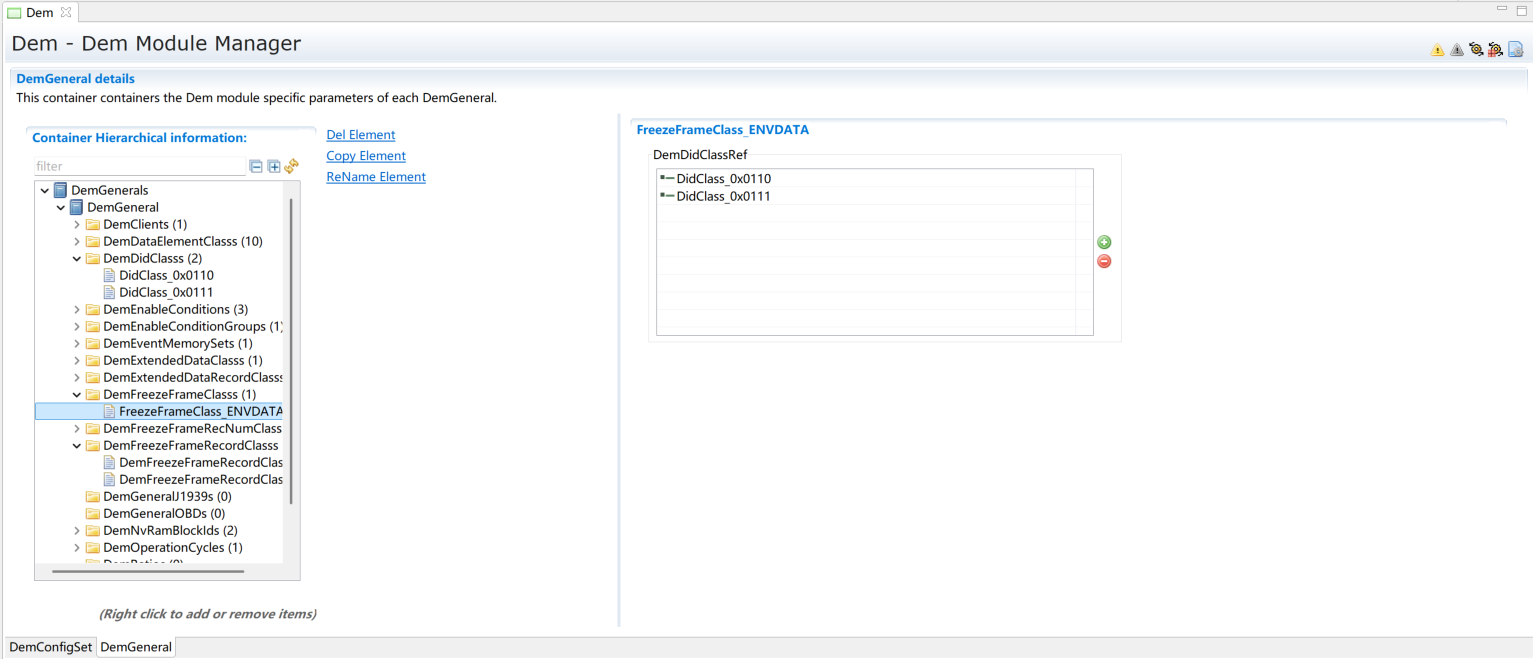Click the Del Element link
Screen dimensions: 1533x659
tap(360, 135)
